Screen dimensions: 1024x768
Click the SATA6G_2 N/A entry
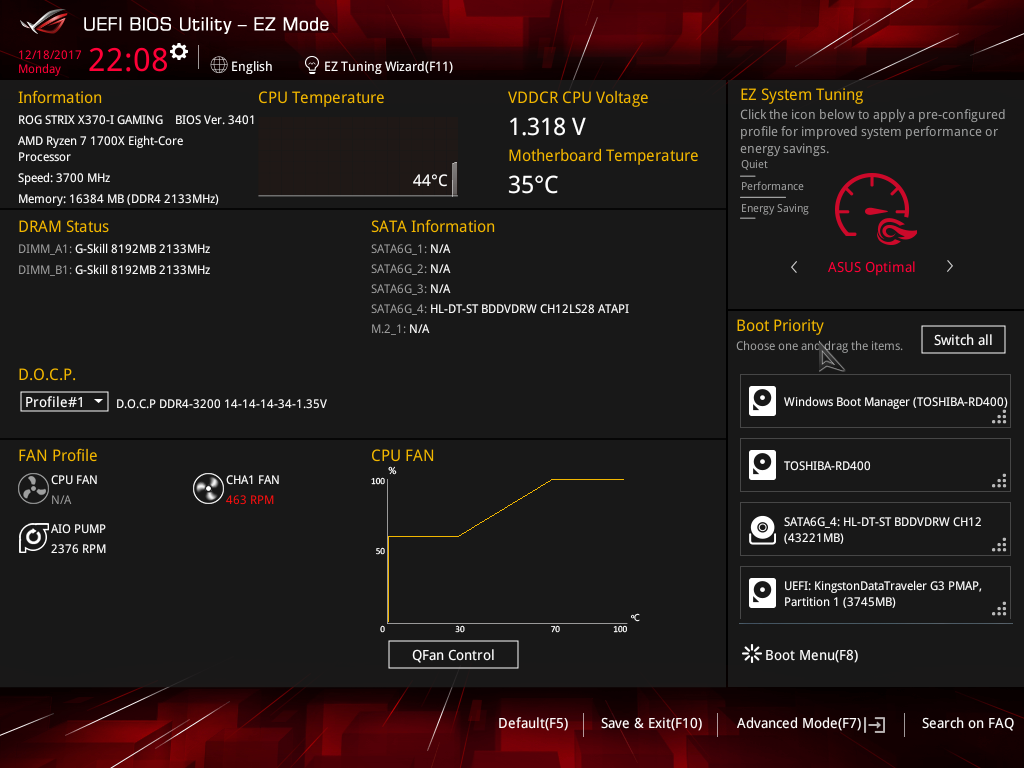click(411, 269)
